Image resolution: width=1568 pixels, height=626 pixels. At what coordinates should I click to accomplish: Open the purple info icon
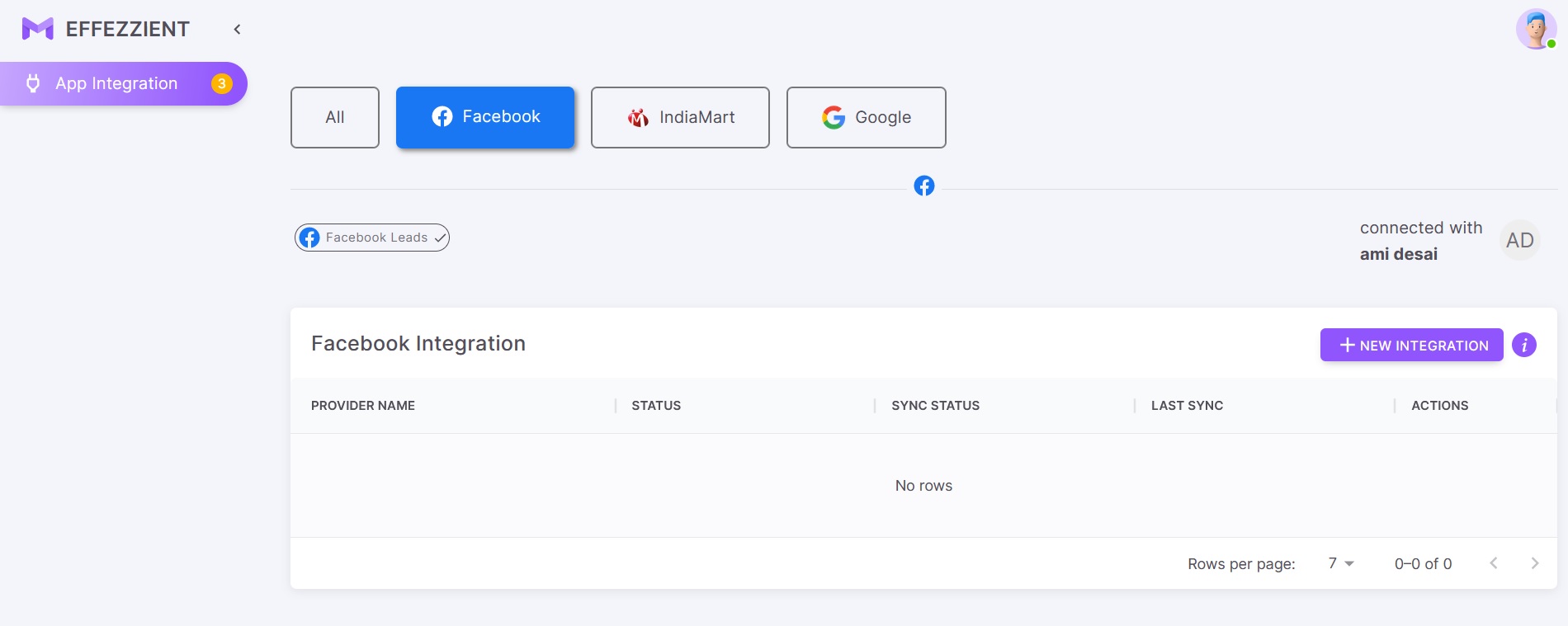click(x=1524, y=345)
